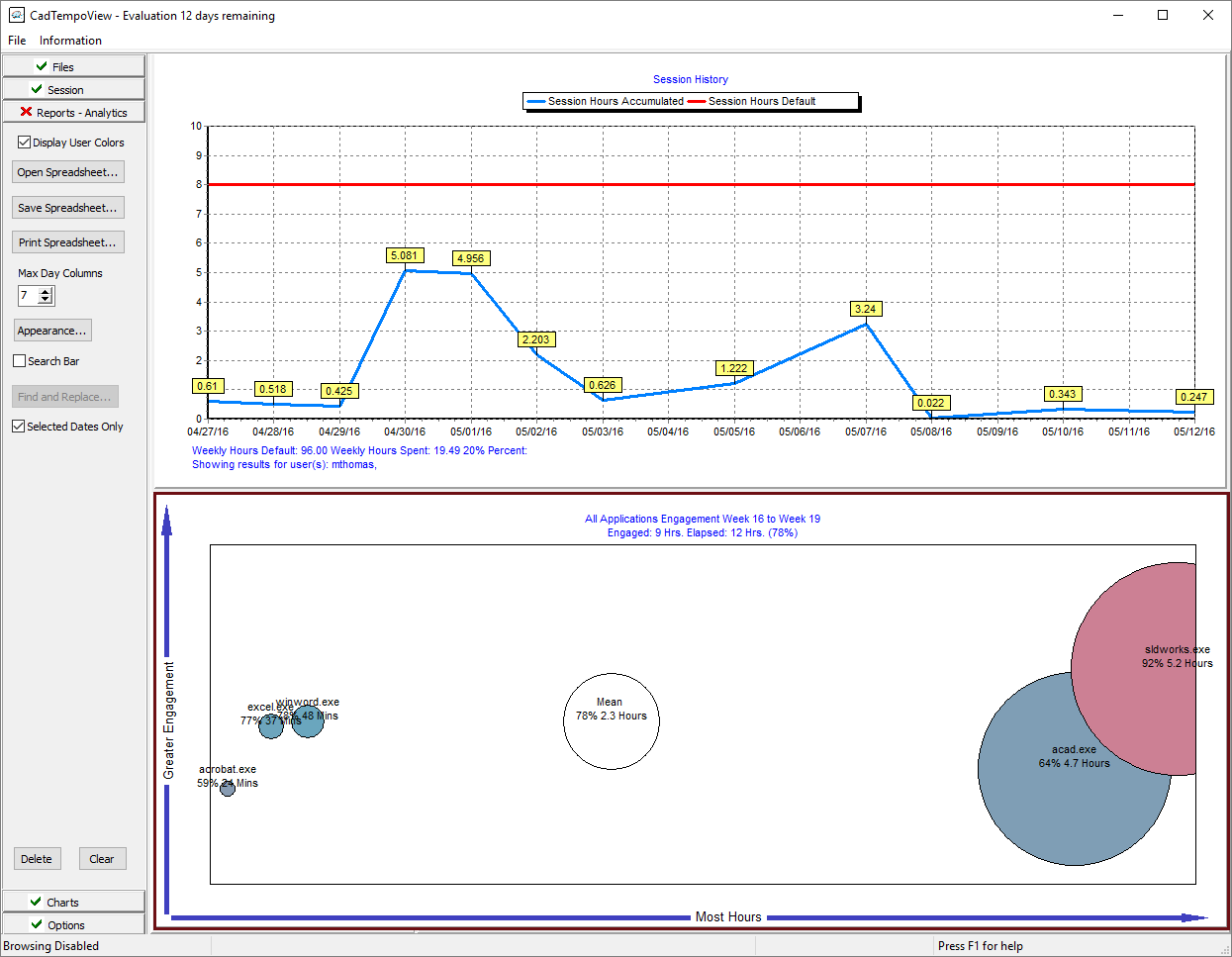
Task: Click the green checkmark on the Files header
Action: coord(42,66)
